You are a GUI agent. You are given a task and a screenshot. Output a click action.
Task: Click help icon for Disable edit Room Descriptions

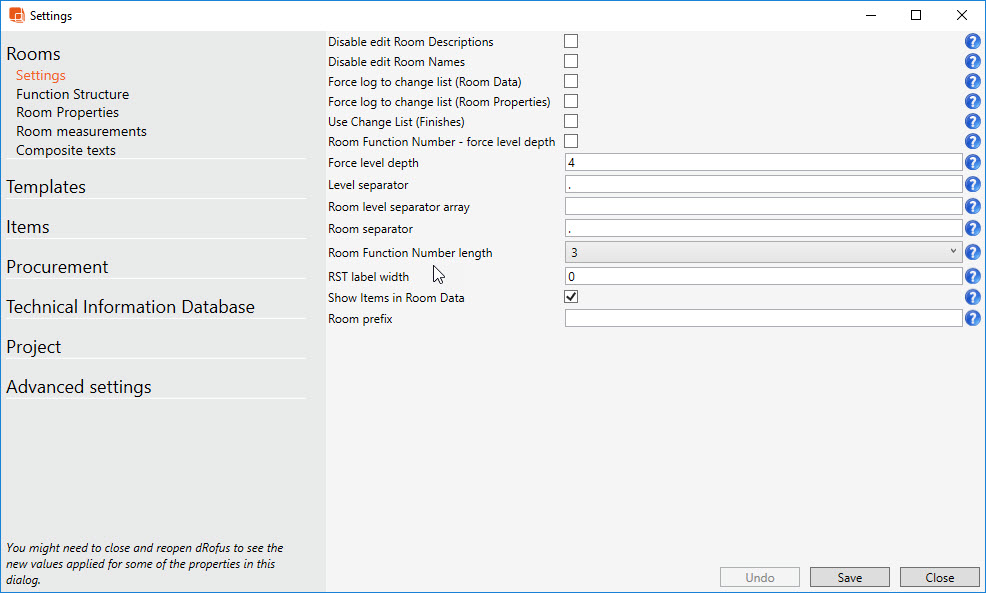click(x=972, y=42)
